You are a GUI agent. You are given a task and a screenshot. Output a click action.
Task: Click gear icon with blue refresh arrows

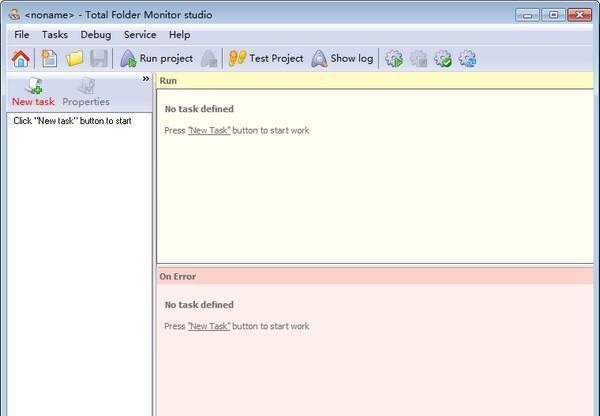pos(468,59)
